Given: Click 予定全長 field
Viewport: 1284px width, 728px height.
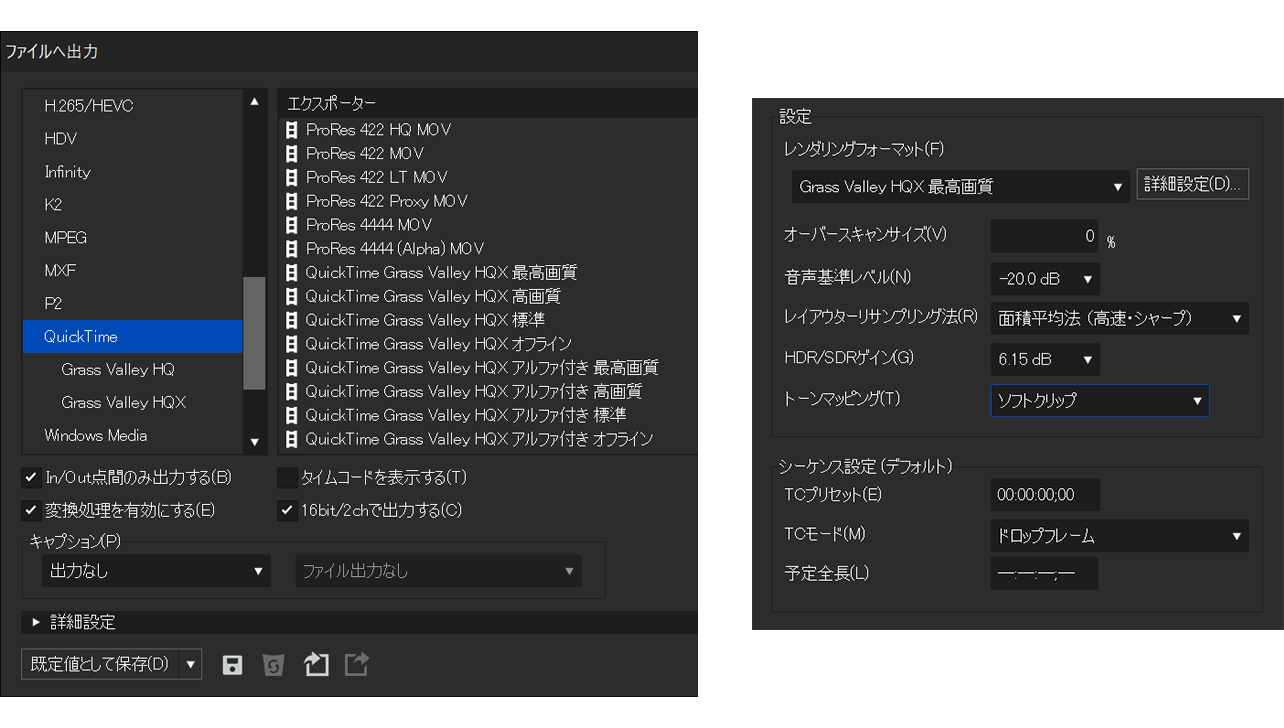Looking at the screenshot, I should (x=1044, y=574).
